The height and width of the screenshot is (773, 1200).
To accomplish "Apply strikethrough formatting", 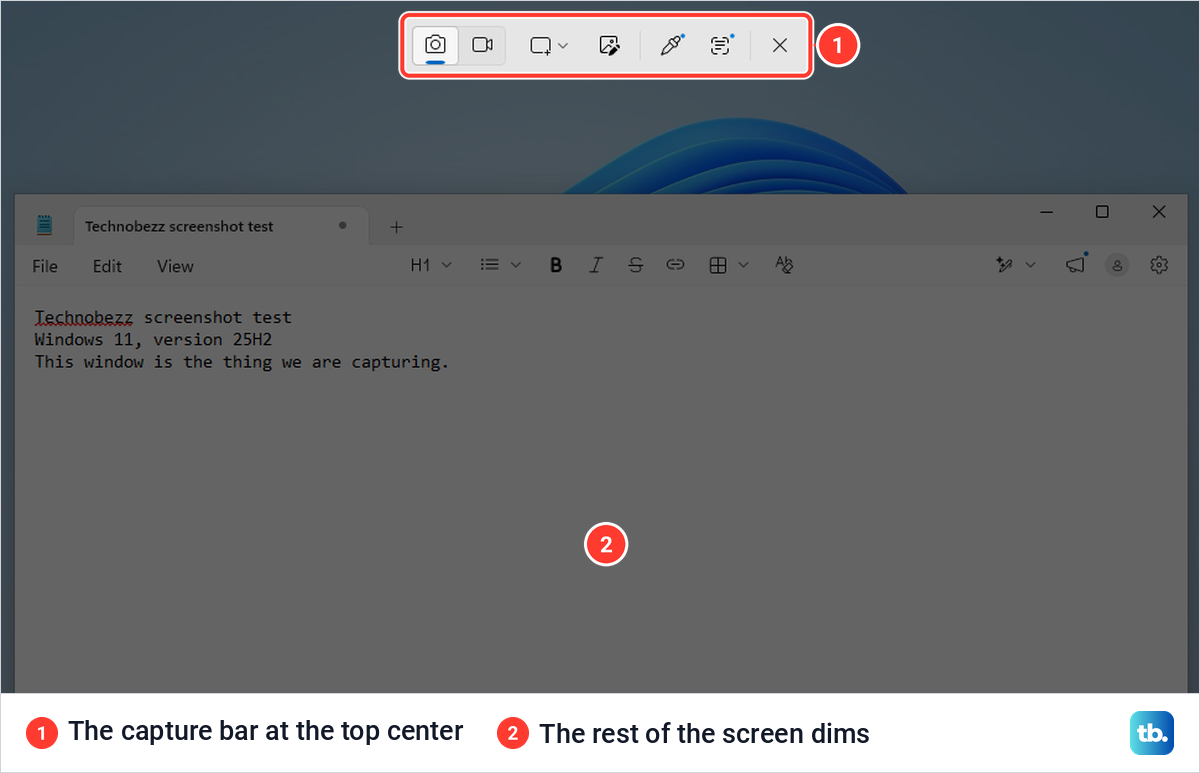I will coord(636,265).
